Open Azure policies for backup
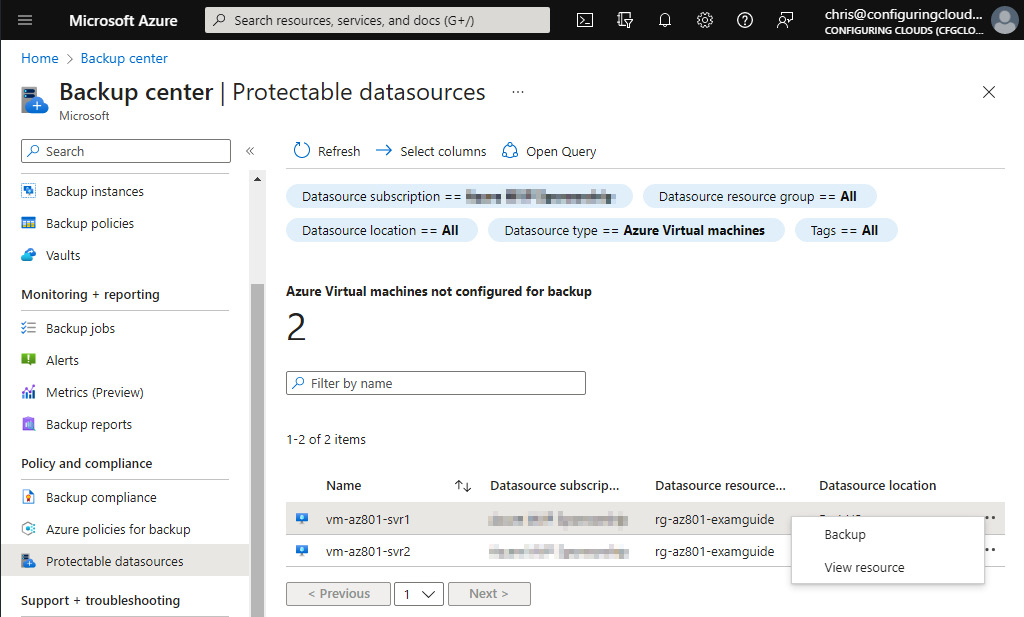Screen dimensions: 1024x617 tap(118, 530)
